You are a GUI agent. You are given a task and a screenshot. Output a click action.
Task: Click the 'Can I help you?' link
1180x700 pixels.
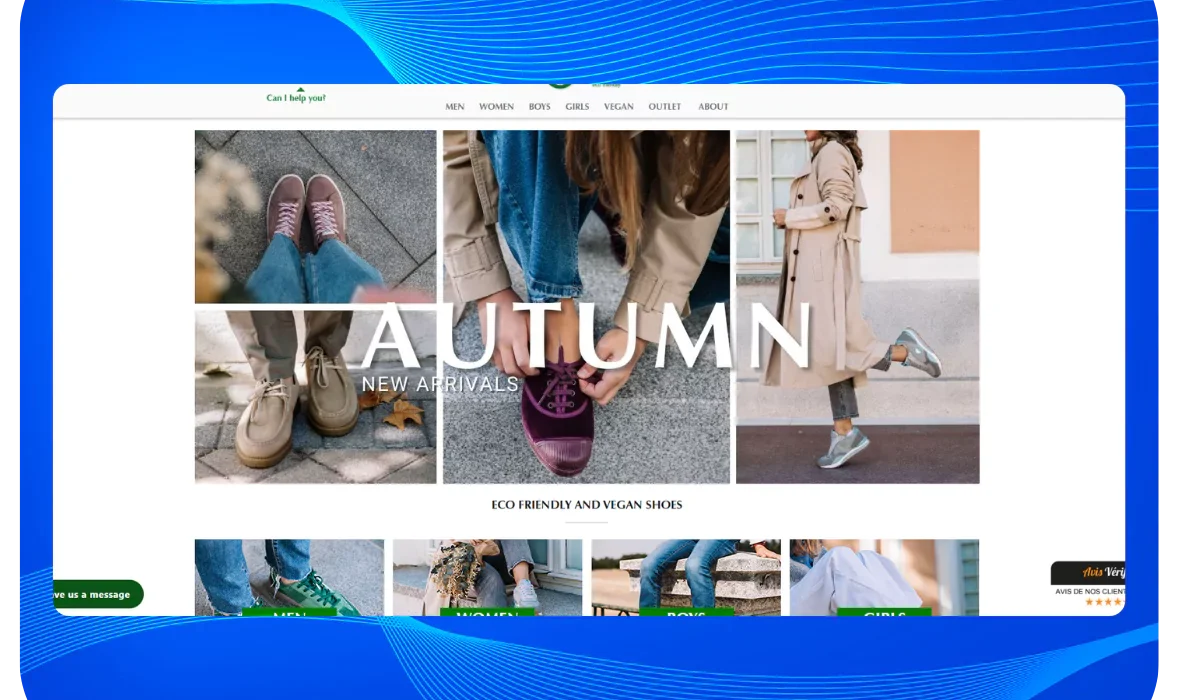tap(296, 98)
